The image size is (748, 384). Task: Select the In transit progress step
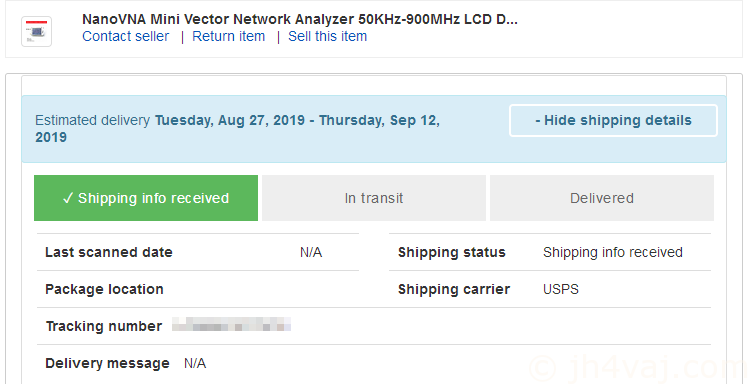pyautogui.click(x=374, y=198)
